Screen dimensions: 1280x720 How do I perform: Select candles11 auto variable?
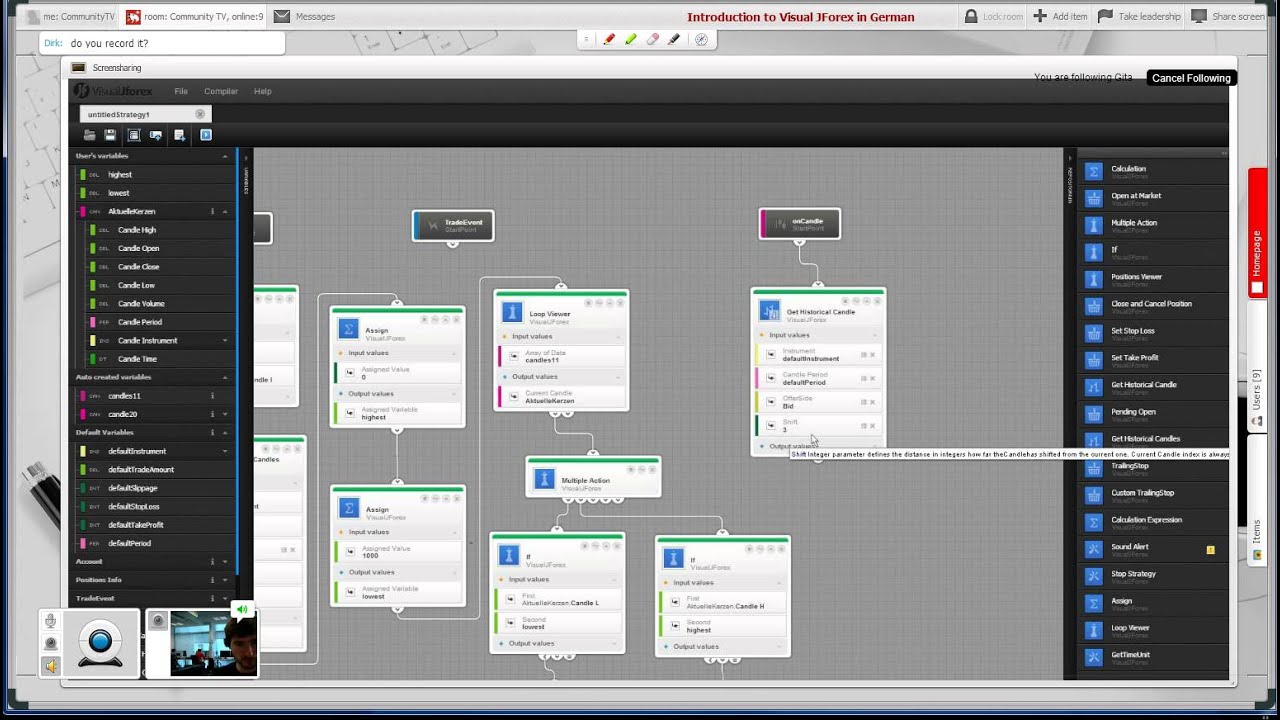[x=123, y=396]
